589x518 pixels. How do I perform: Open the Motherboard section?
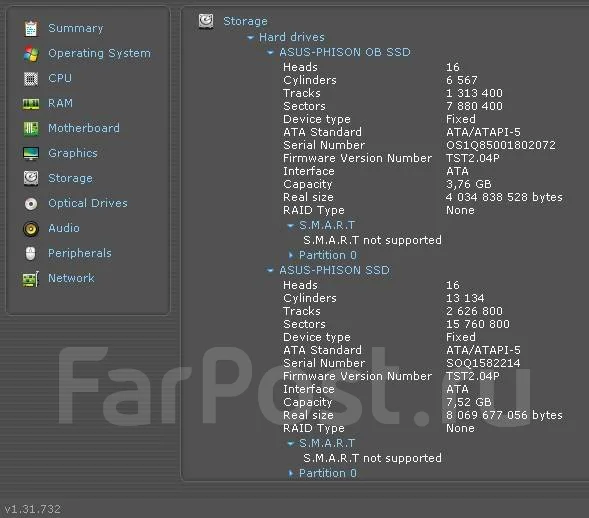84,128
